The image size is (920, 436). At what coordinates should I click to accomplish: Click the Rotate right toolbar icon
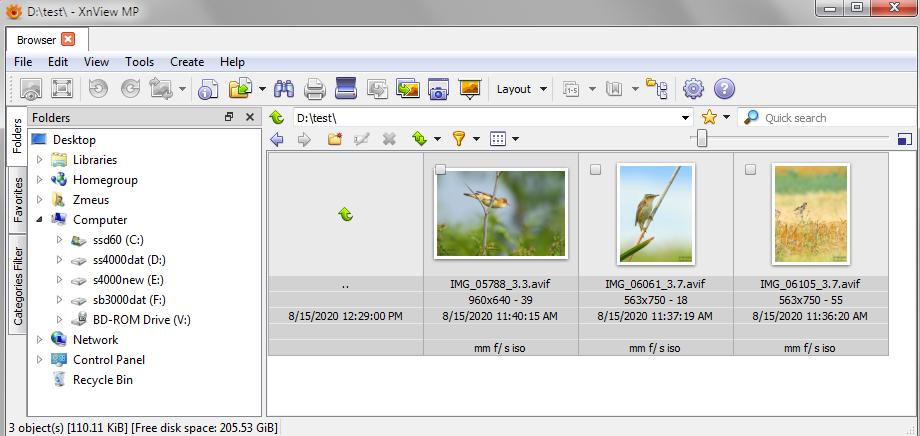click(130, 89)
